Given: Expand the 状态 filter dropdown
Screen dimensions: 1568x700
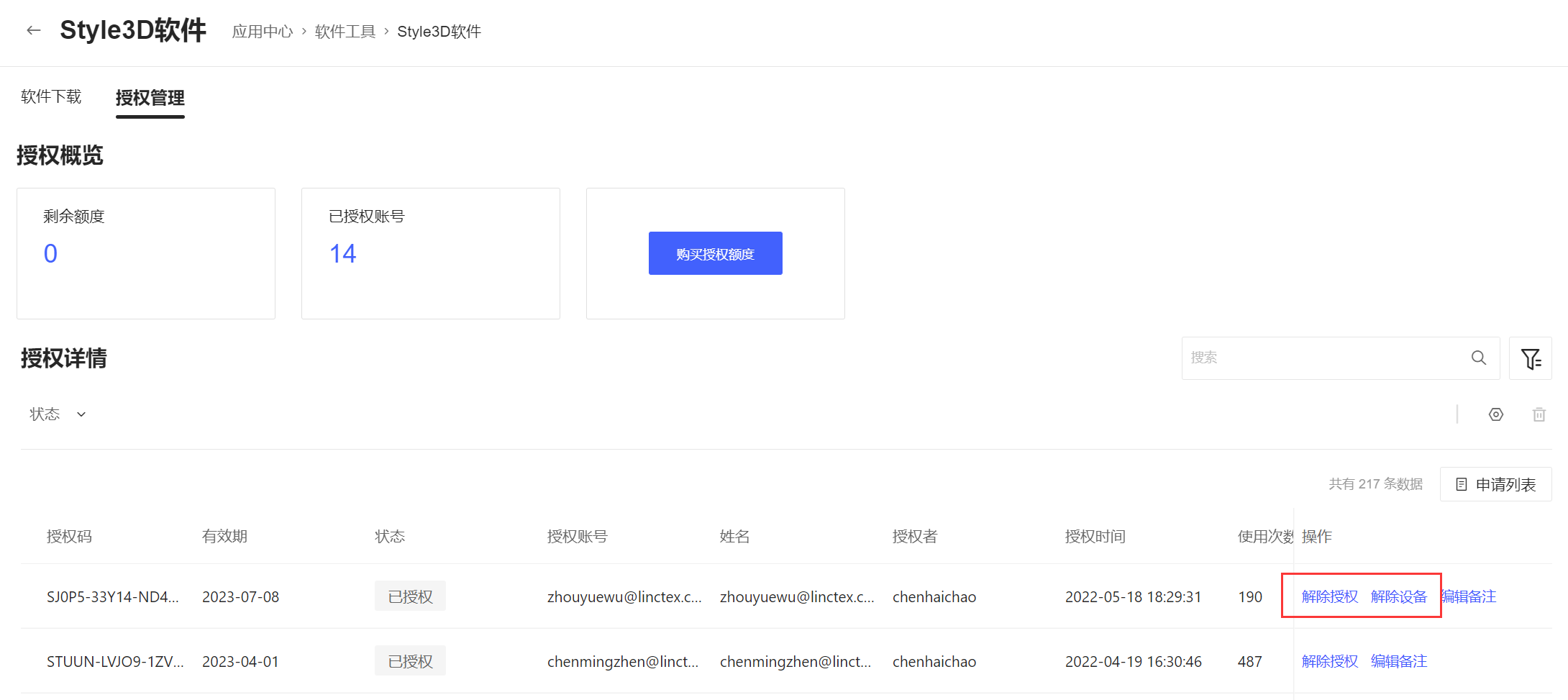Looking at the screenshot, I should coord(58,414).
